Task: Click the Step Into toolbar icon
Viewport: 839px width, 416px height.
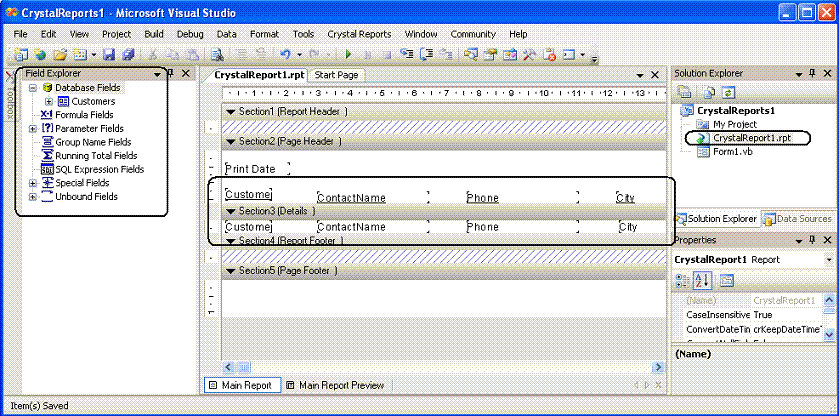Action: tap(408, 54)
